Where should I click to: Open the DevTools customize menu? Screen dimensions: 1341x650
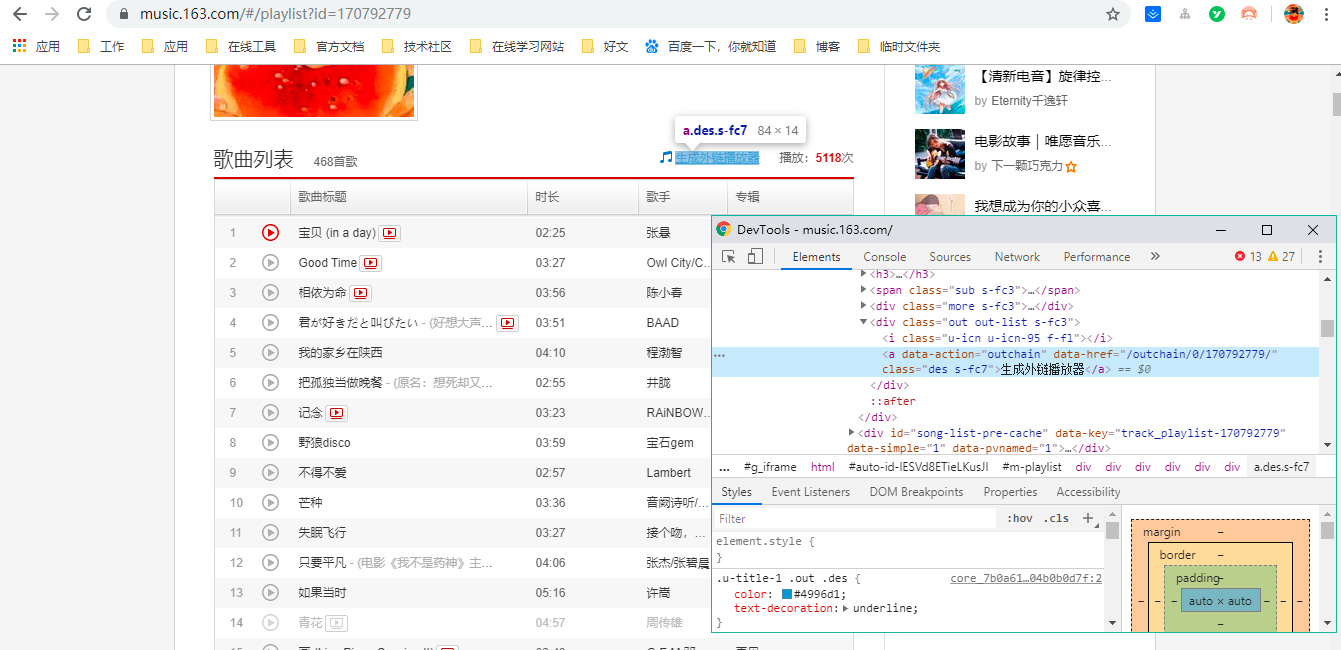tap(1320, 257)
